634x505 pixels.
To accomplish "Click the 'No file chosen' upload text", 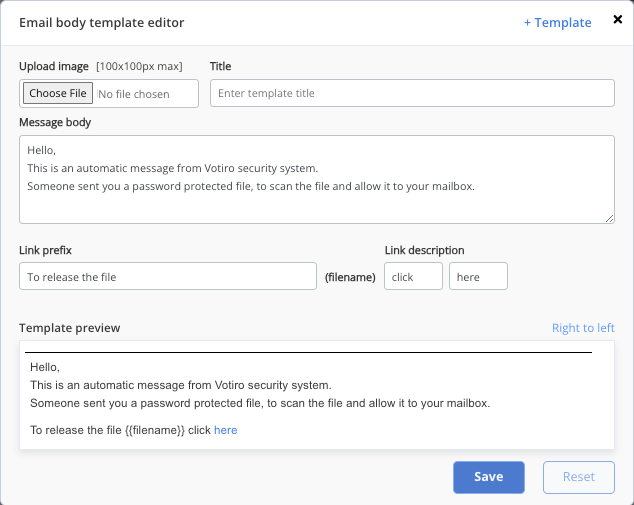I will 134,94.
